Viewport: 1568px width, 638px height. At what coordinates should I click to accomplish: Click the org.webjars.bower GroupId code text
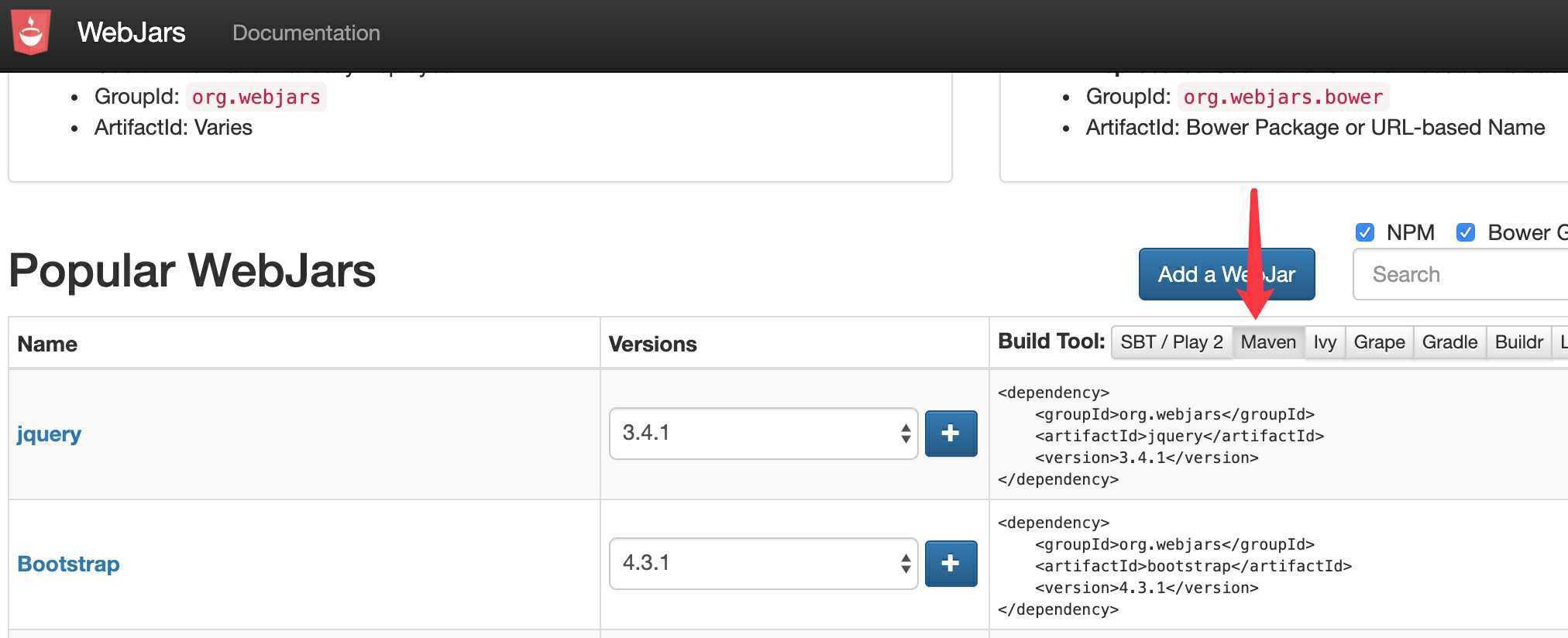(x=1283, y=97)
